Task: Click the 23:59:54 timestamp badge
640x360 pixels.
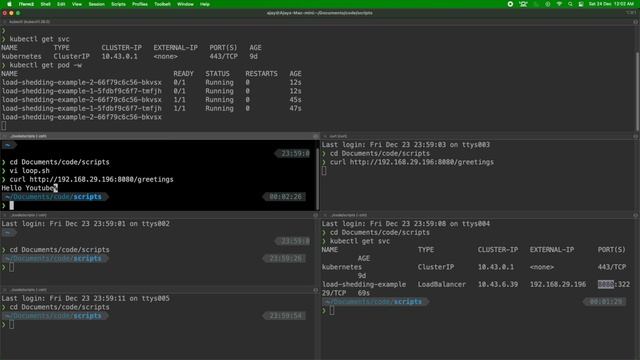Action: pyautogui.click(x=285, y=316)
